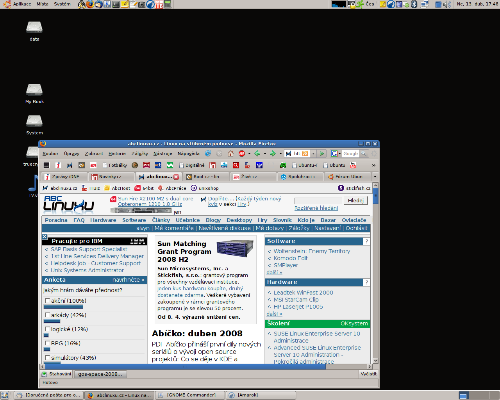Click the red Stop loading icon
The image size is (500, 400).
click(x=242, y=153)
